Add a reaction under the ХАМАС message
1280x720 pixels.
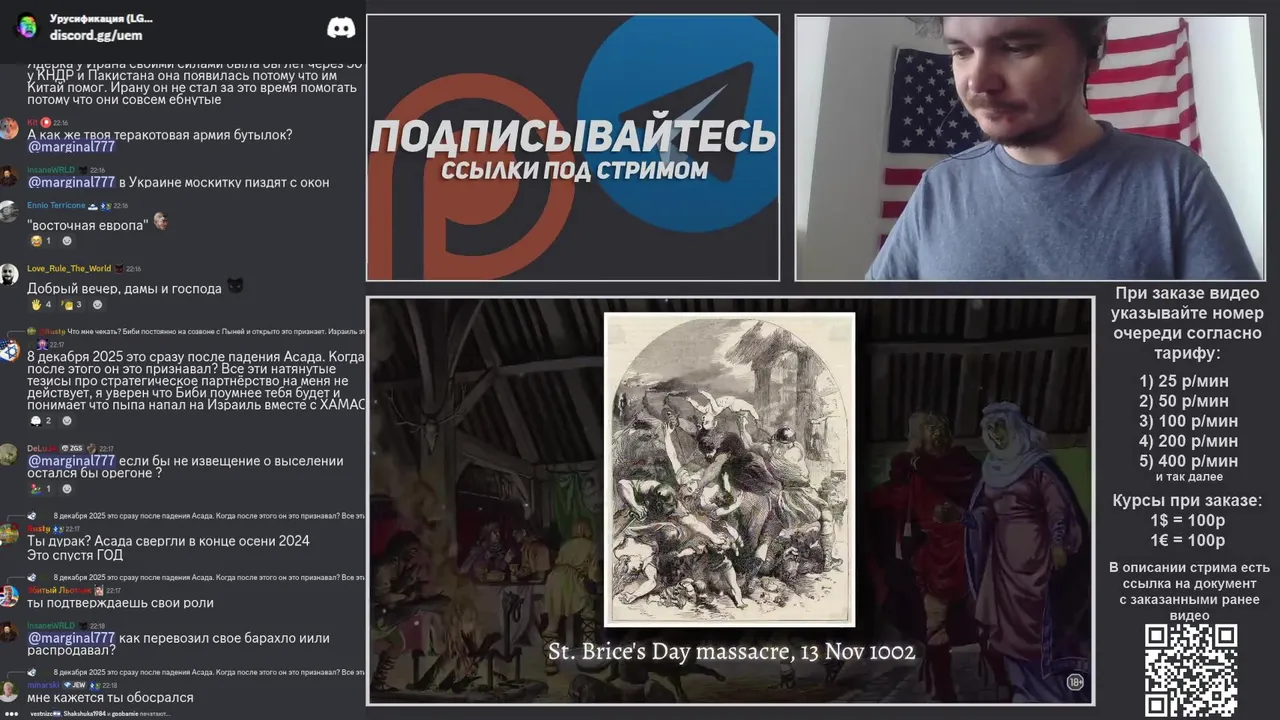67,420
